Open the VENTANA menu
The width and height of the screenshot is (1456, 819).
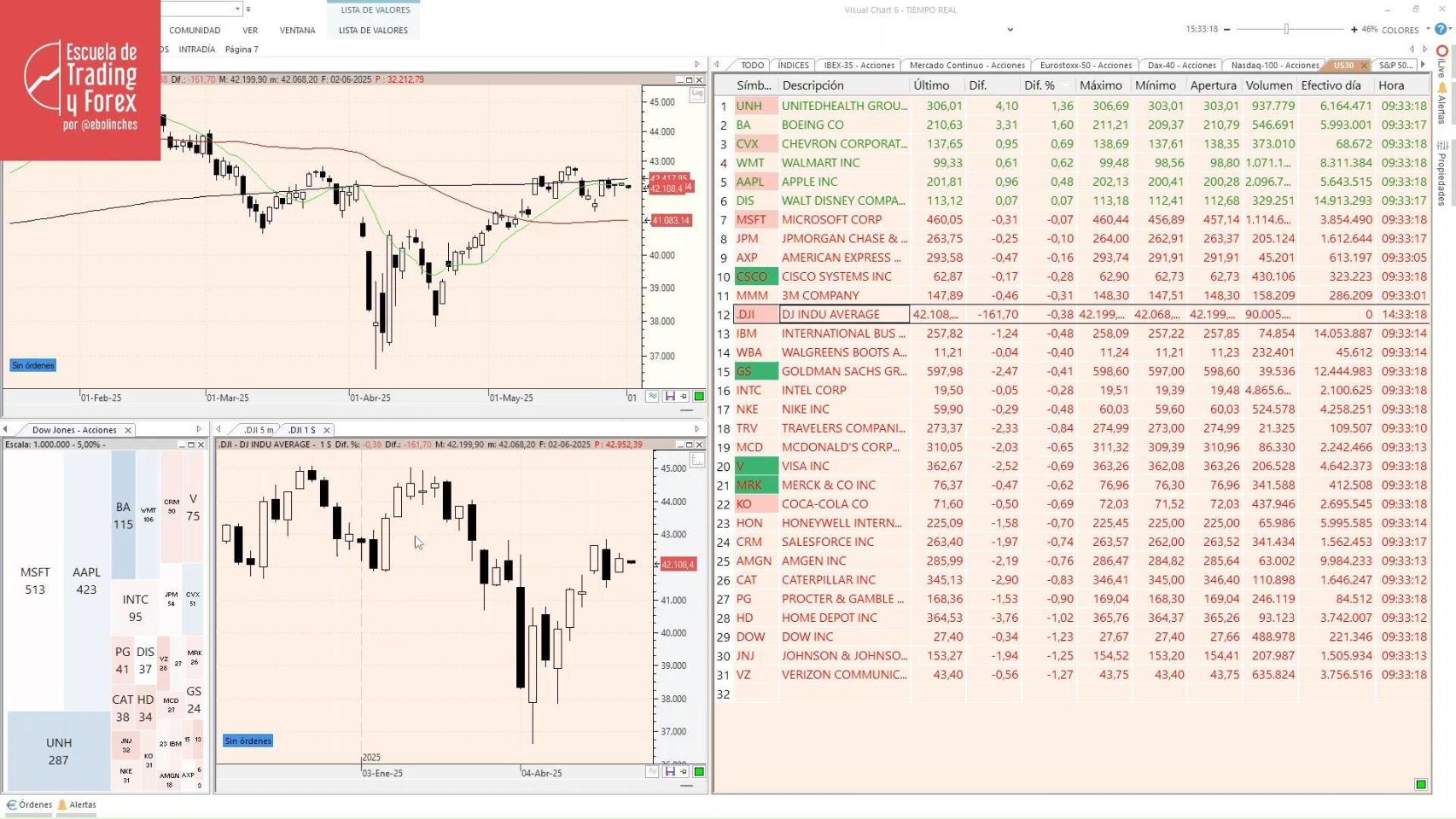coord(297,29)
